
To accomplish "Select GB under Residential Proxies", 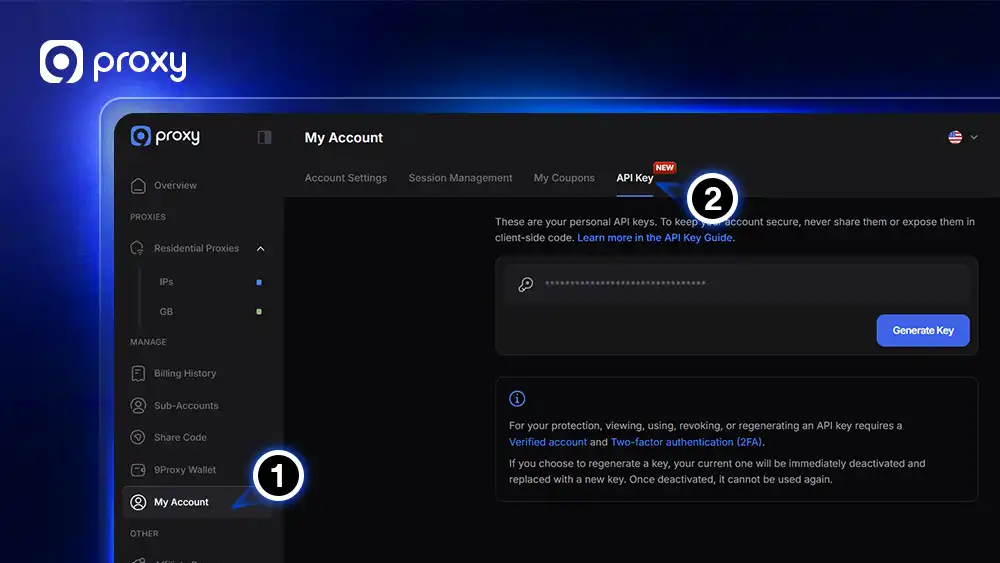I will [x=166, y=312].
